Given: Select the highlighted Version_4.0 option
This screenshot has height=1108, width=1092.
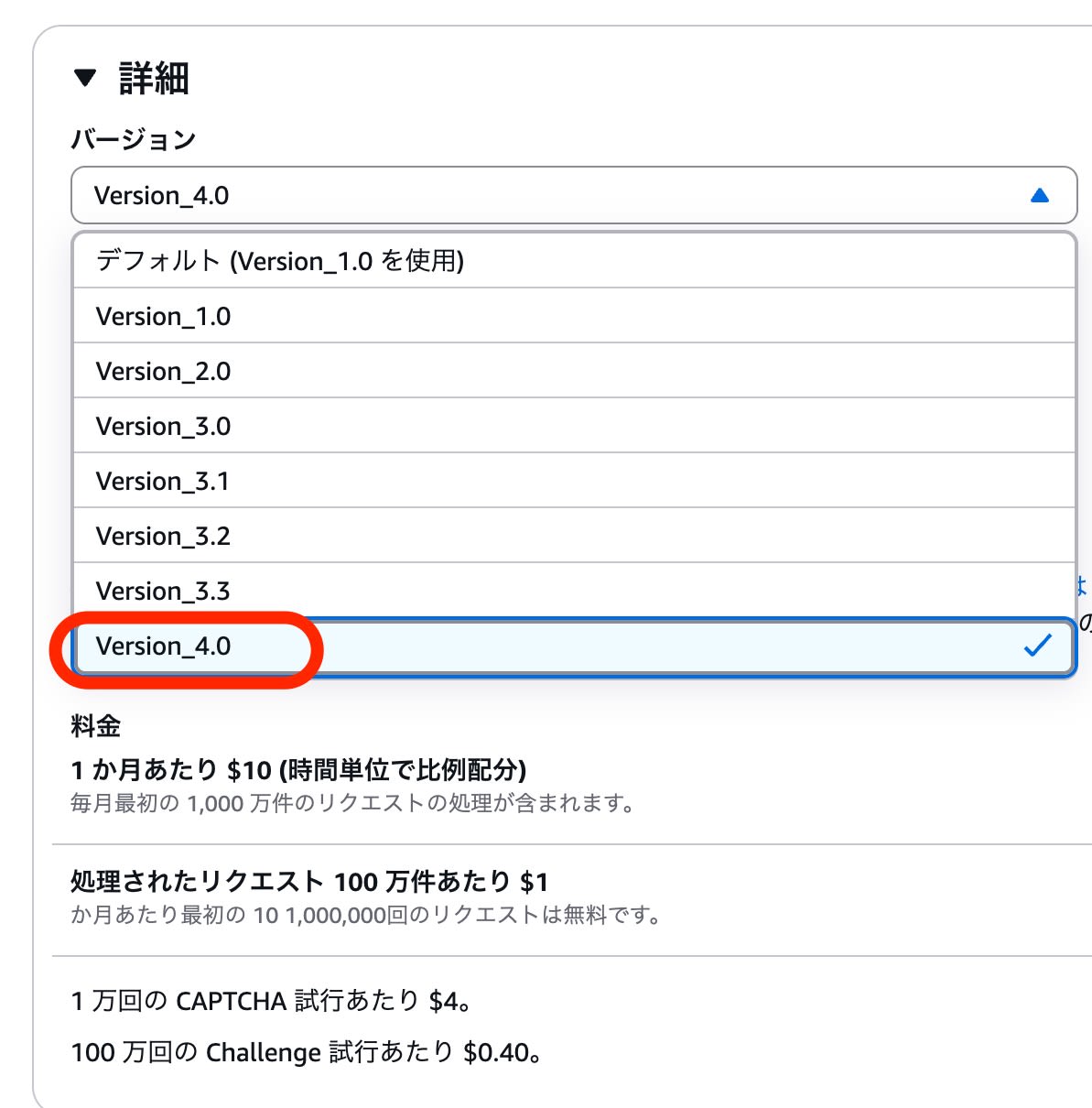Looking at the screenshot, I should click(x=164, y=646).
